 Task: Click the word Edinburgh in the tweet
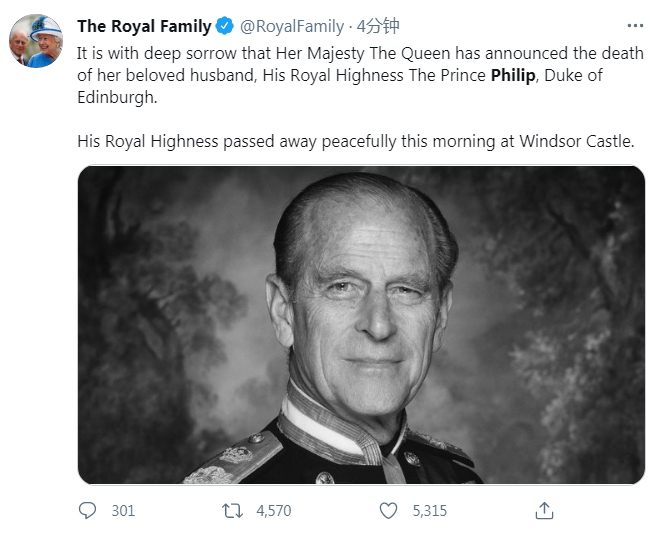pos(117,97)
